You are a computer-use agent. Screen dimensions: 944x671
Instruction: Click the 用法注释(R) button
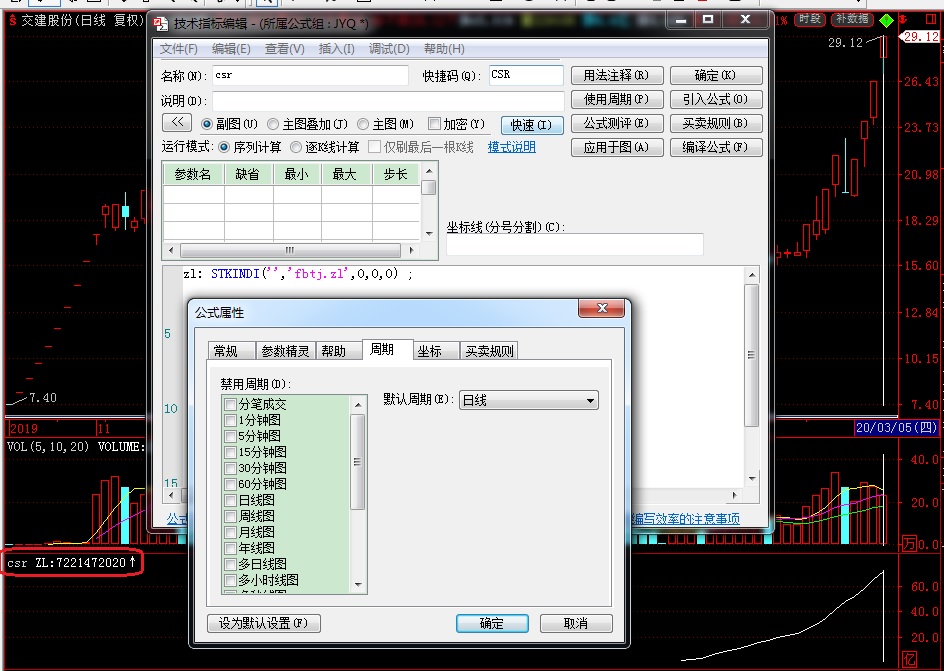(x=616, y=75)
